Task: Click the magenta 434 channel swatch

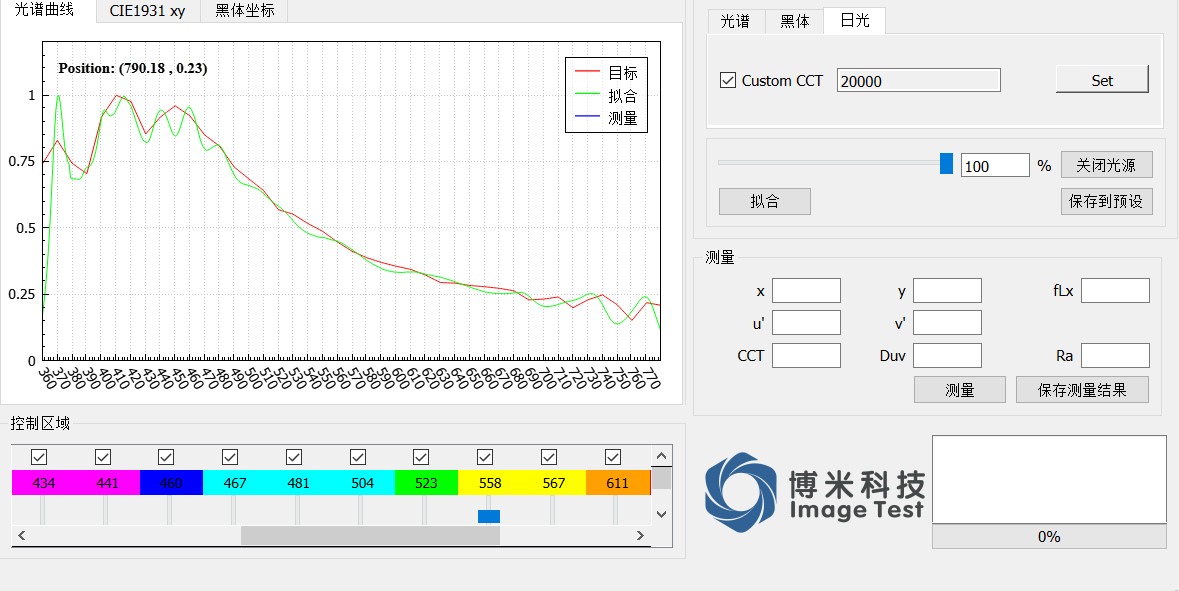Action: [x=44, y=483]
